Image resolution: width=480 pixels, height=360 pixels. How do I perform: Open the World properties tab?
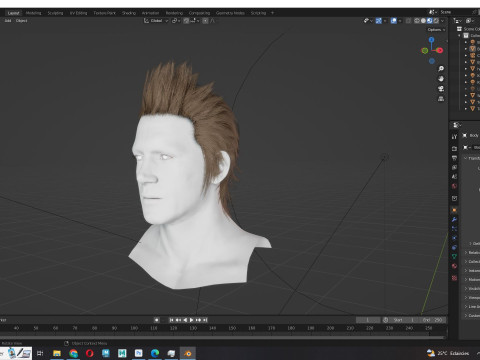(x=454, y=186)
